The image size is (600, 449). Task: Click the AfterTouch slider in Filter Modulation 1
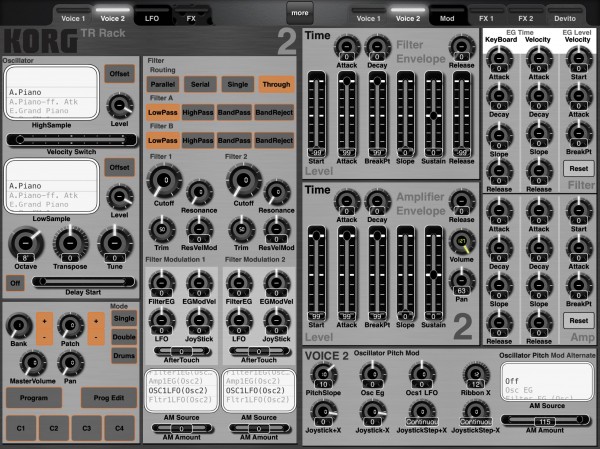point(182,351)
